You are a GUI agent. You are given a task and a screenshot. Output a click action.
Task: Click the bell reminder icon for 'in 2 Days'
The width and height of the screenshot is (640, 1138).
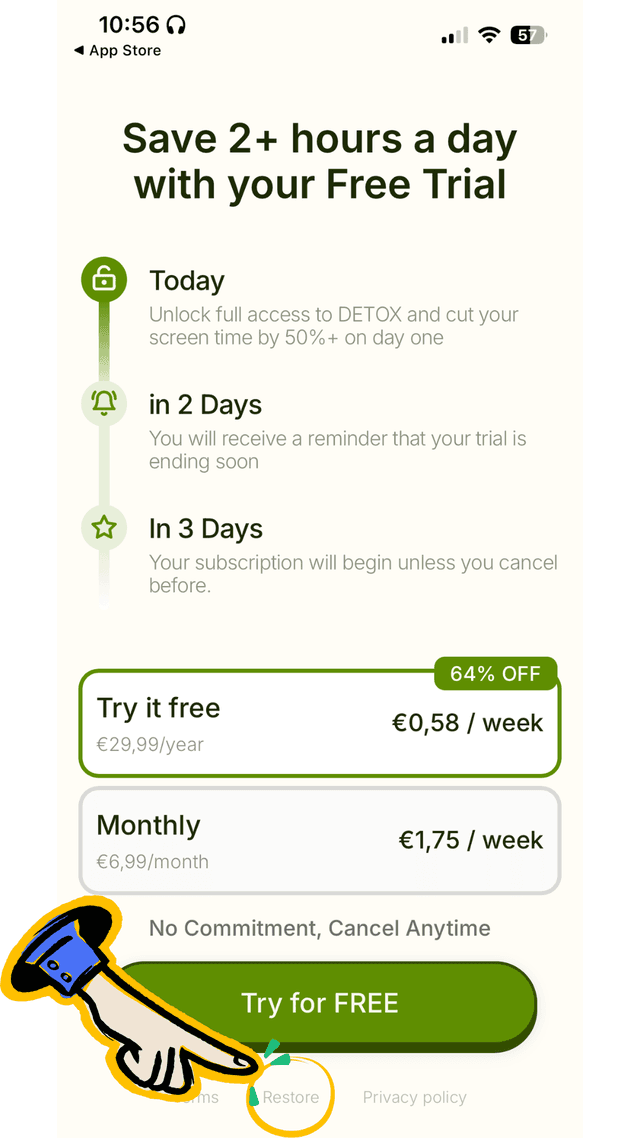point(103,404)
